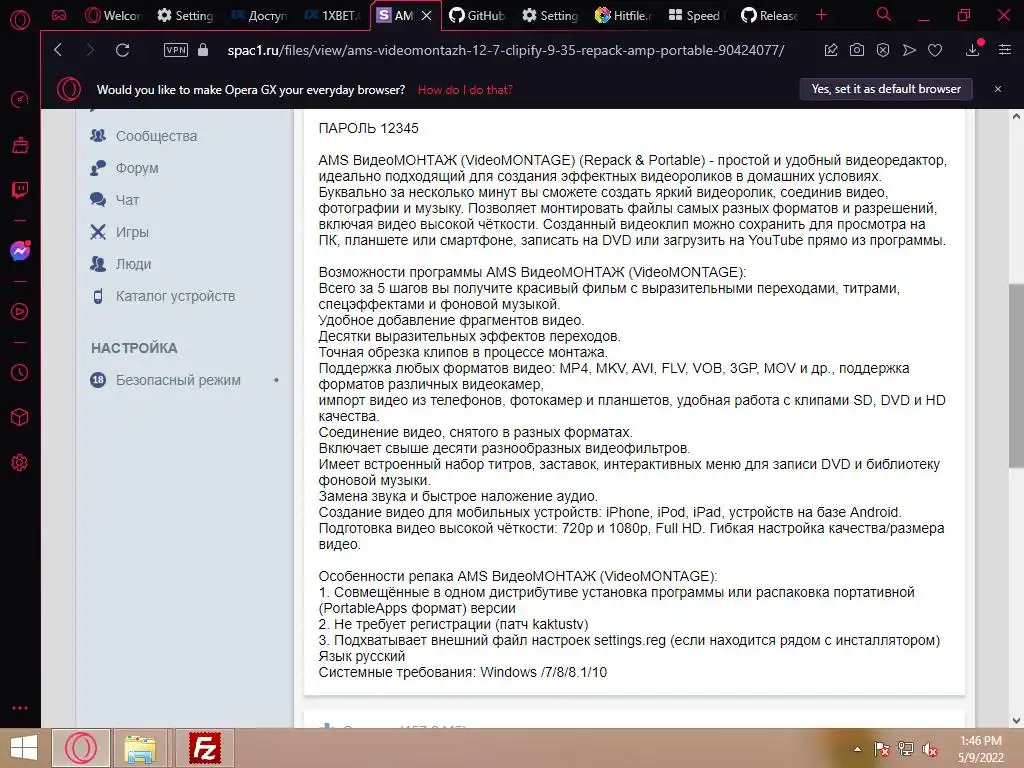Click scrollbar up arrow

click(x=1016, y=117)
